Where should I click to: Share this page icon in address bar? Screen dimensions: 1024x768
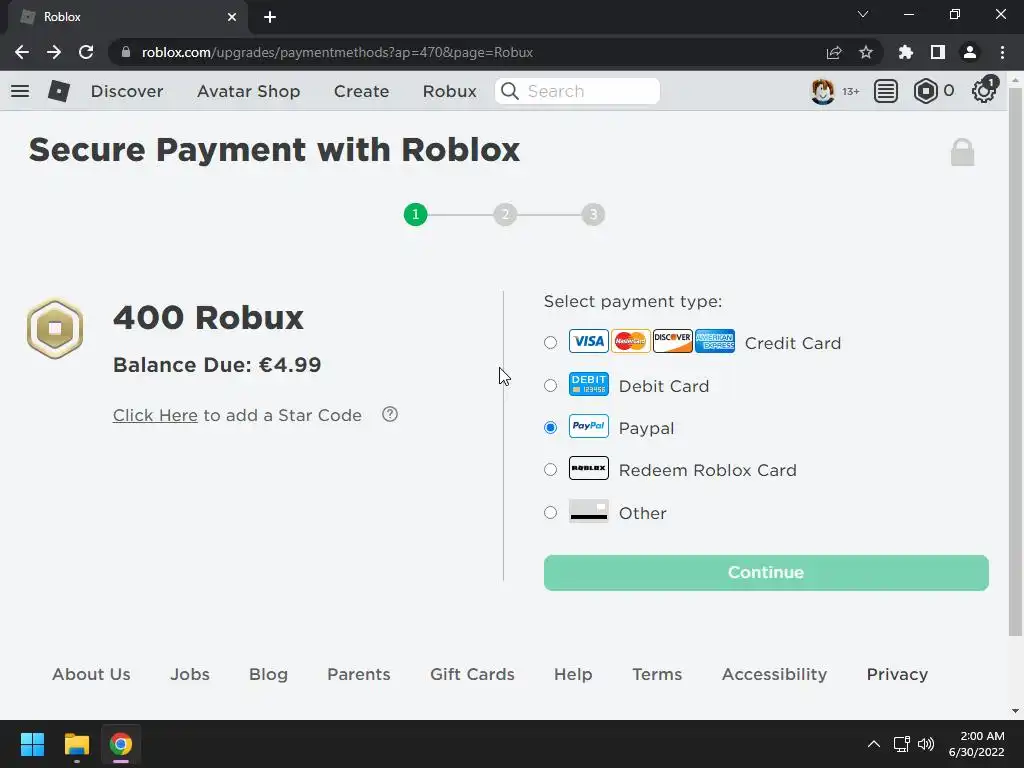pos(834,52)
